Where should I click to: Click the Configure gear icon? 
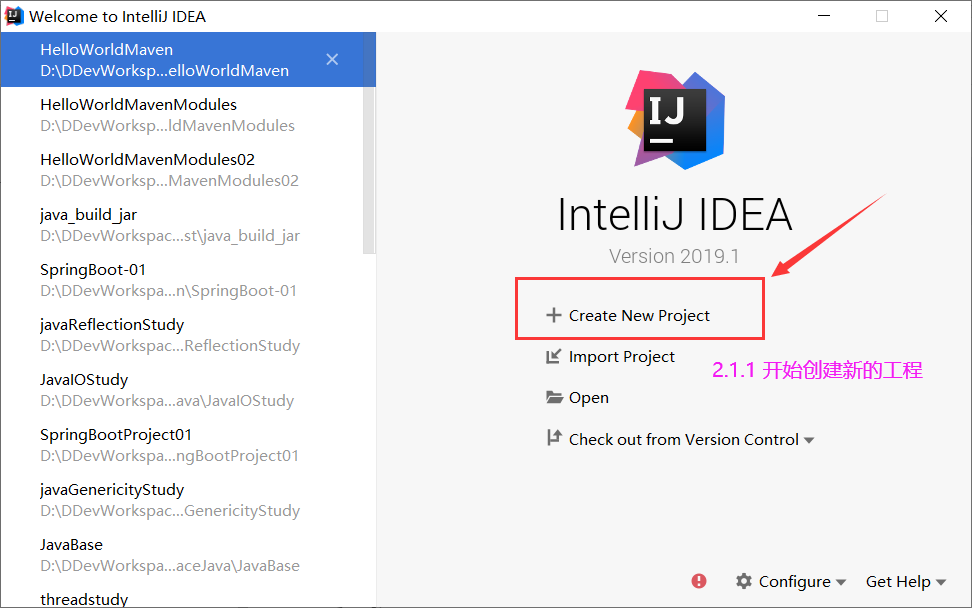tap(745, 581)
